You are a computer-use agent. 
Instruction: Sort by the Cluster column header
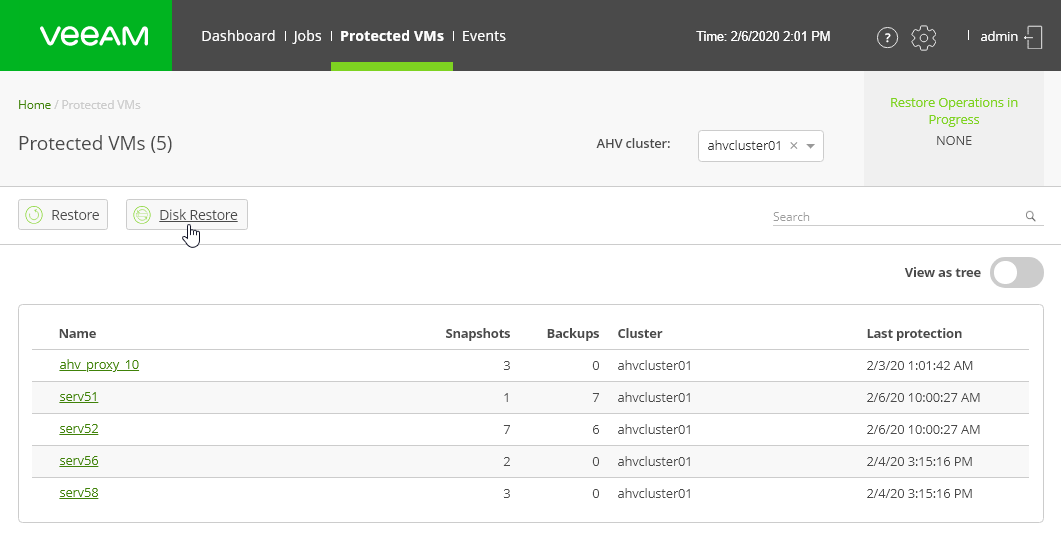click(x=639, y=333)
